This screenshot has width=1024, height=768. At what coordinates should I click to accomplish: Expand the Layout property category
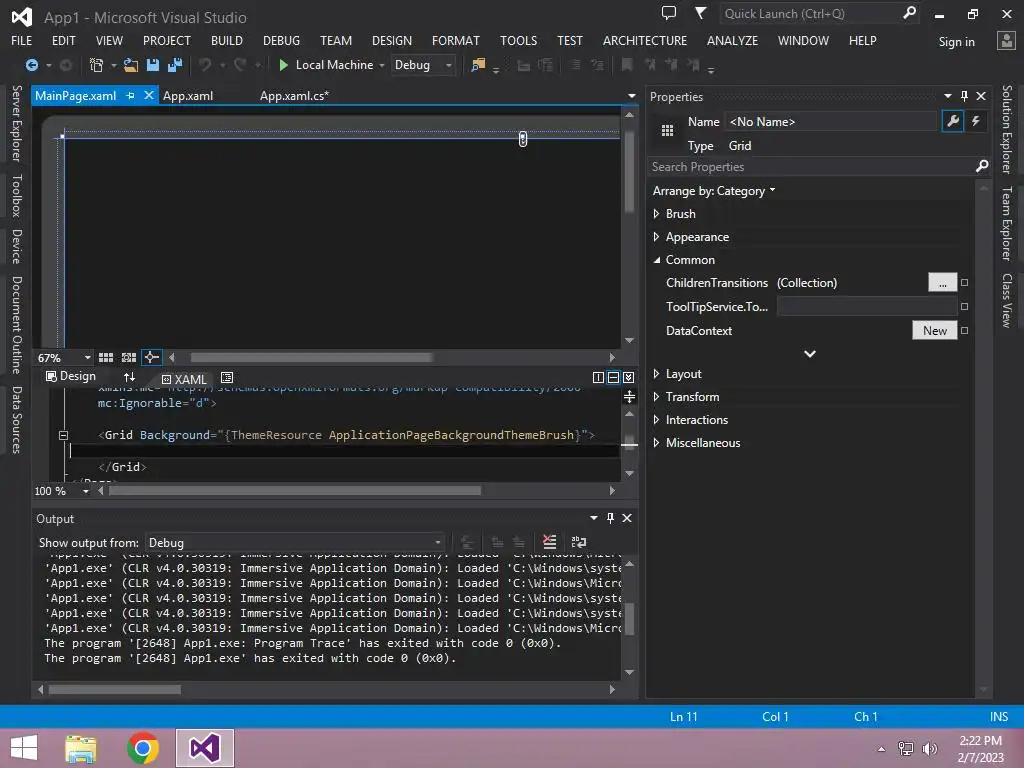pos(656,374)
